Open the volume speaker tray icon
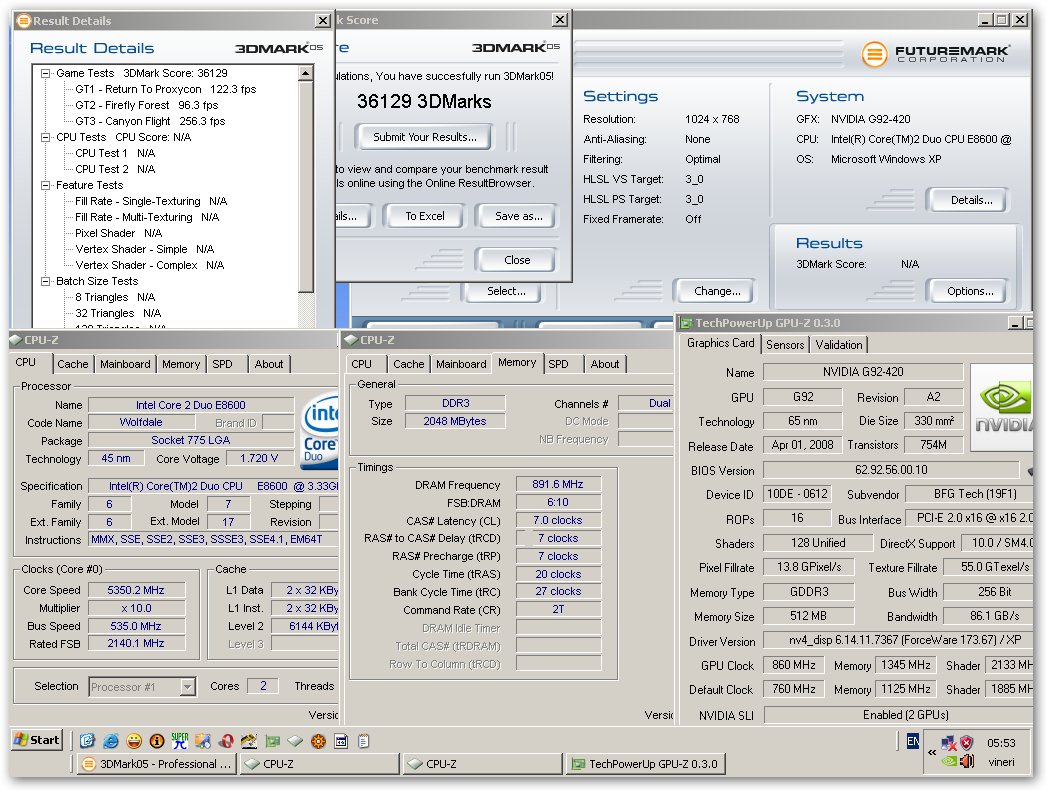The height and width of the screenshot is (791, 1047). pos(967,761)
